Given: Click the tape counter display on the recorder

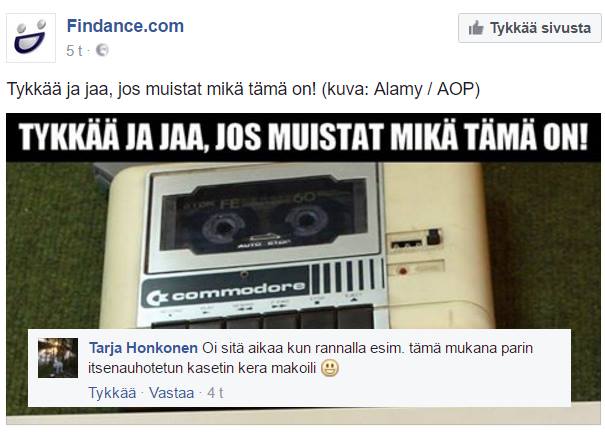Looking at the screenshot, I should pos(406,244).
